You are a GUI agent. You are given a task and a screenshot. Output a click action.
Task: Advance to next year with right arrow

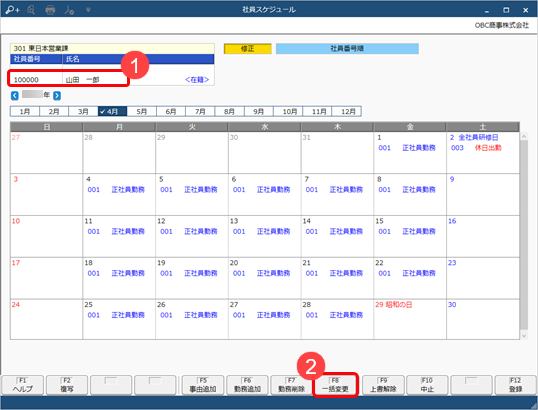(57, 95)
